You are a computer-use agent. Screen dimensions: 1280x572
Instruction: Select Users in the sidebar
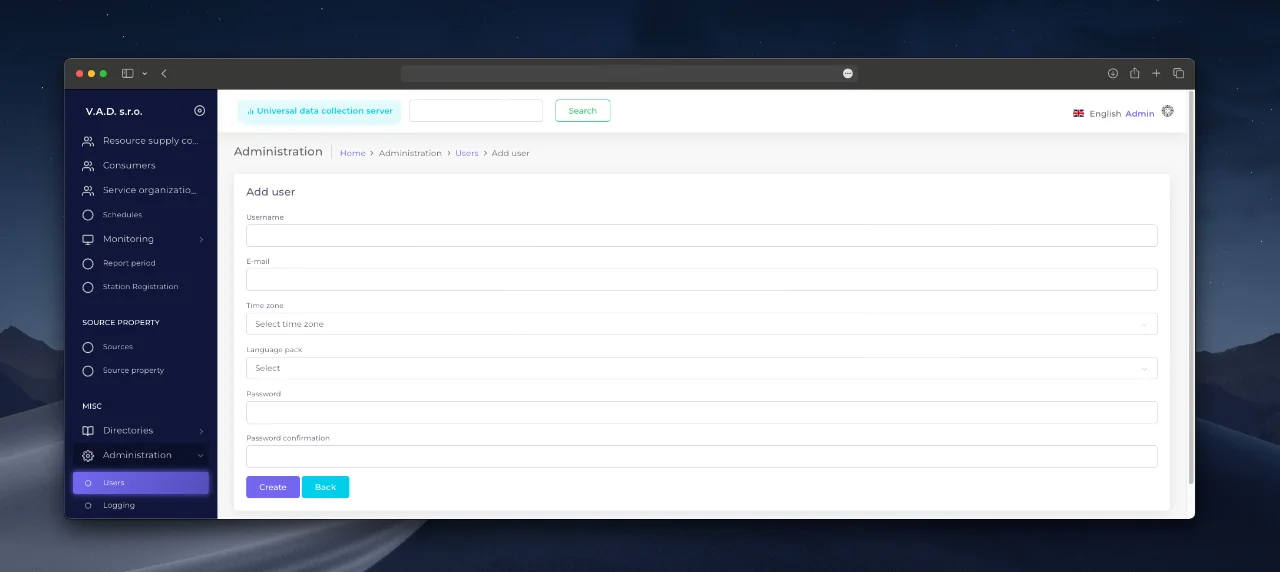tap(141, 483)
